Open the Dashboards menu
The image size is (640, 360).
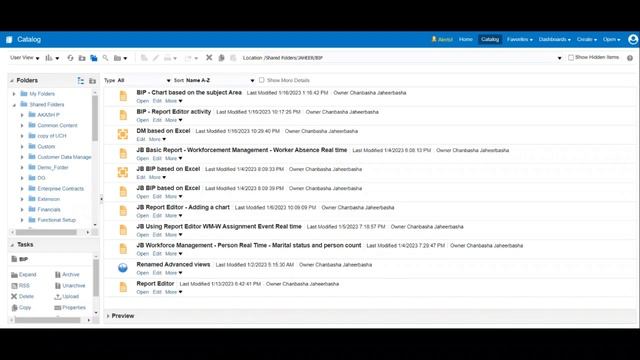(555, 40)
